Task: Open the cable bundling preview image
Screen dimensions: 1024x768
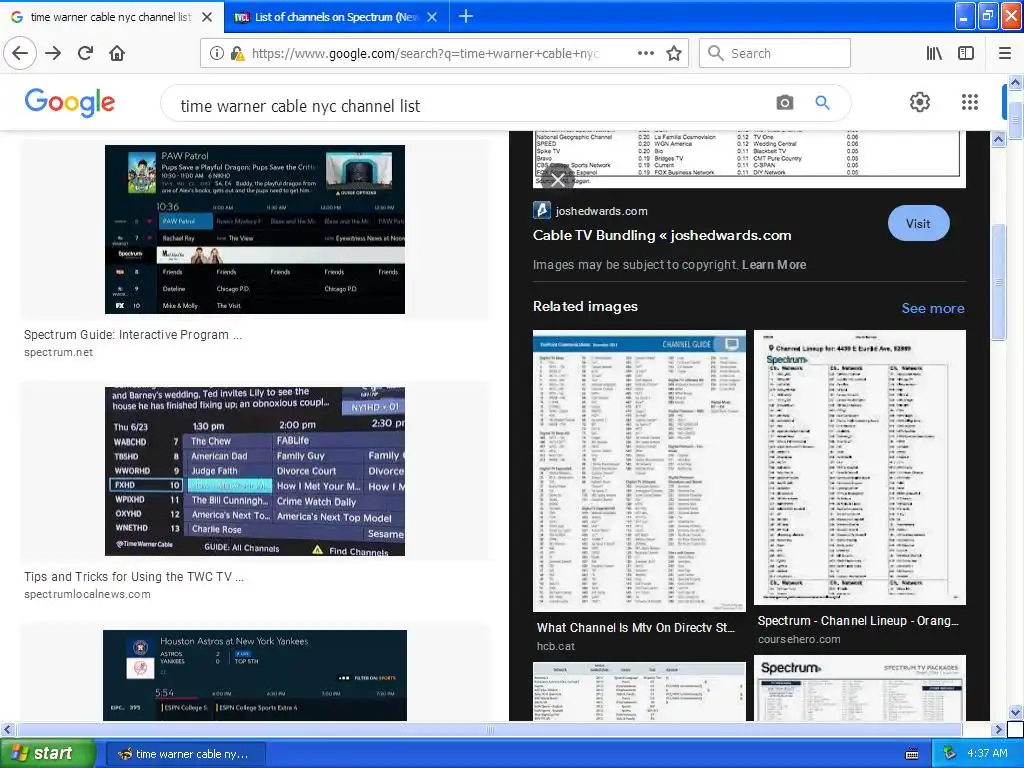Action: coord(749,159)
